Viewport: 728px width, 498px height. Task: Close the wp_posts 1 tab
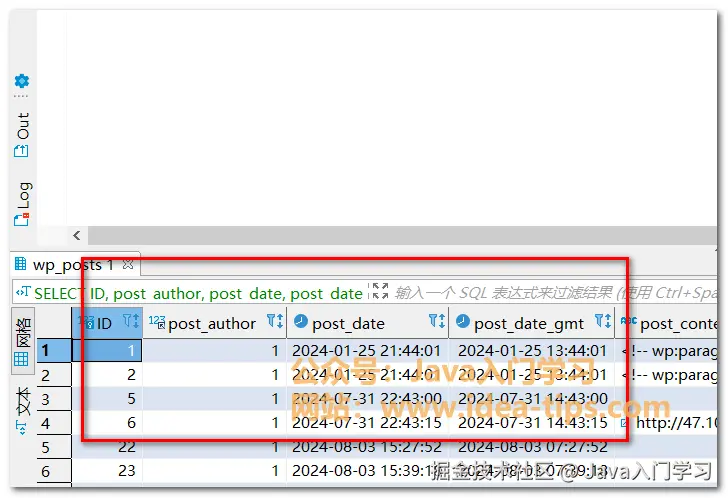click(x=128, y=265)
